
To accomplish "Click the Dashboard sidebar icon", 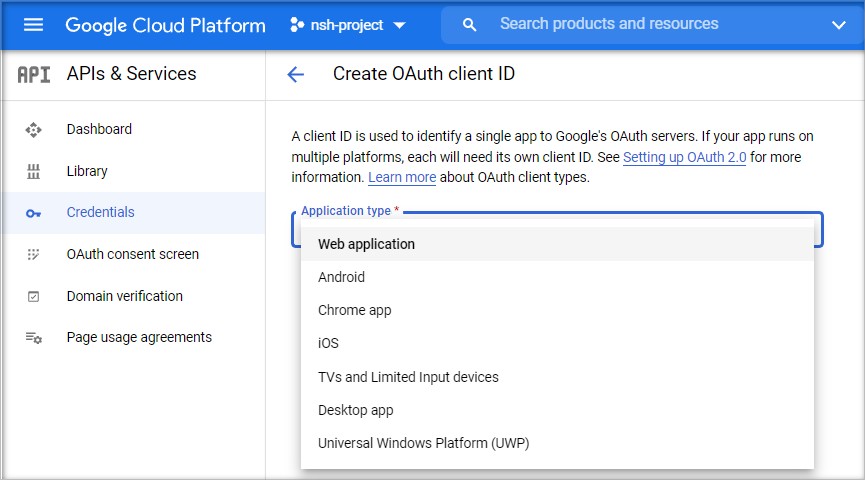I will (x=33, y=130).
